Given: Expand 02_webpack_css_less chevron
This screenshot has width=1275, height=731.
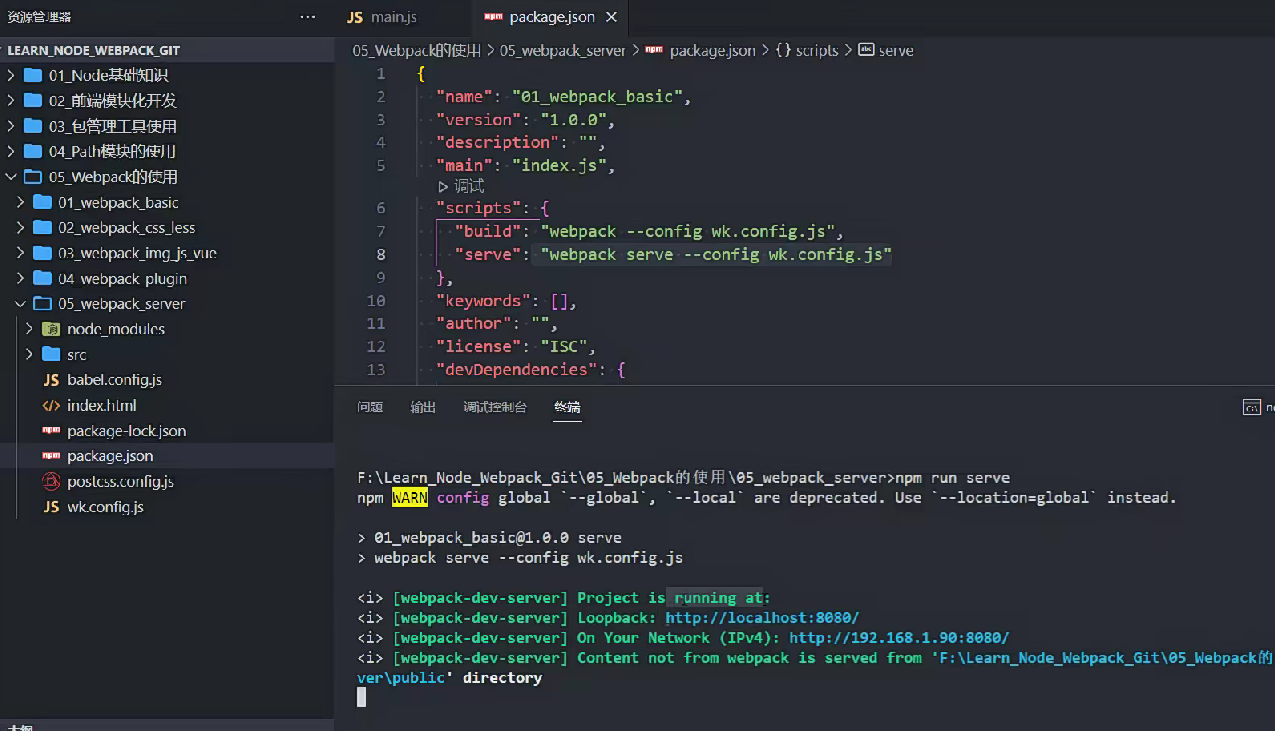Looking at the screenshot, I should (x=20, y=227).
